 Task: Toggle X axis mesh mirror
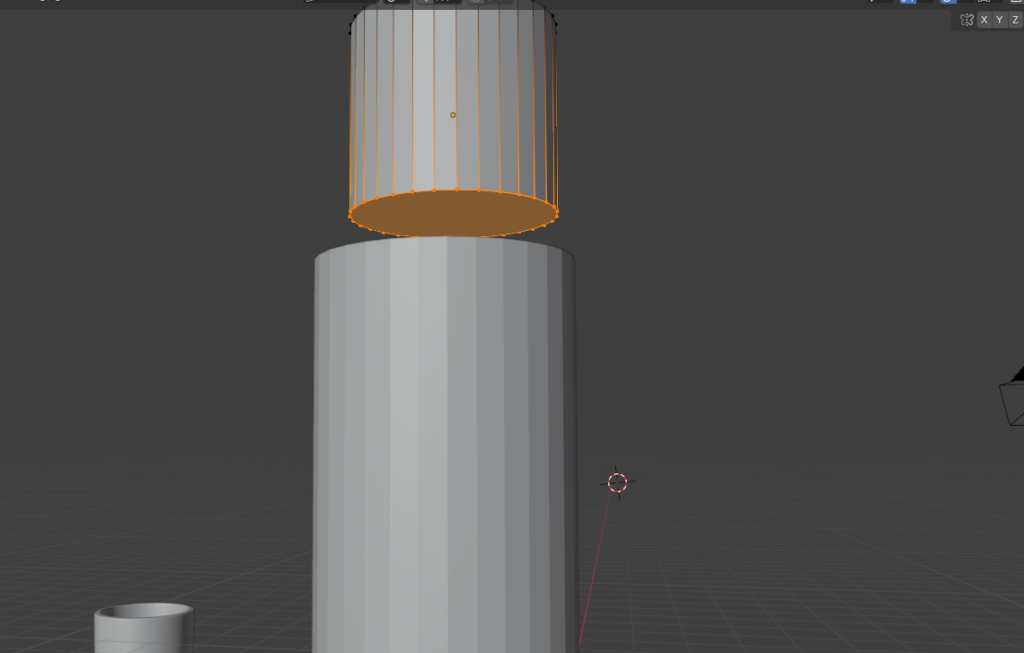pos(984,20)
